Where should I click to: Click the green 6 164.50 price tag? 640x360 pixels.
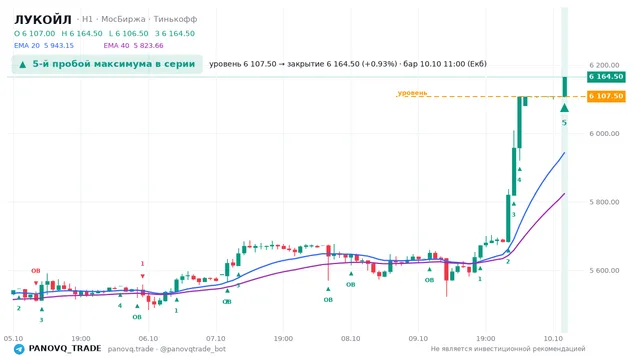[606, 77]
